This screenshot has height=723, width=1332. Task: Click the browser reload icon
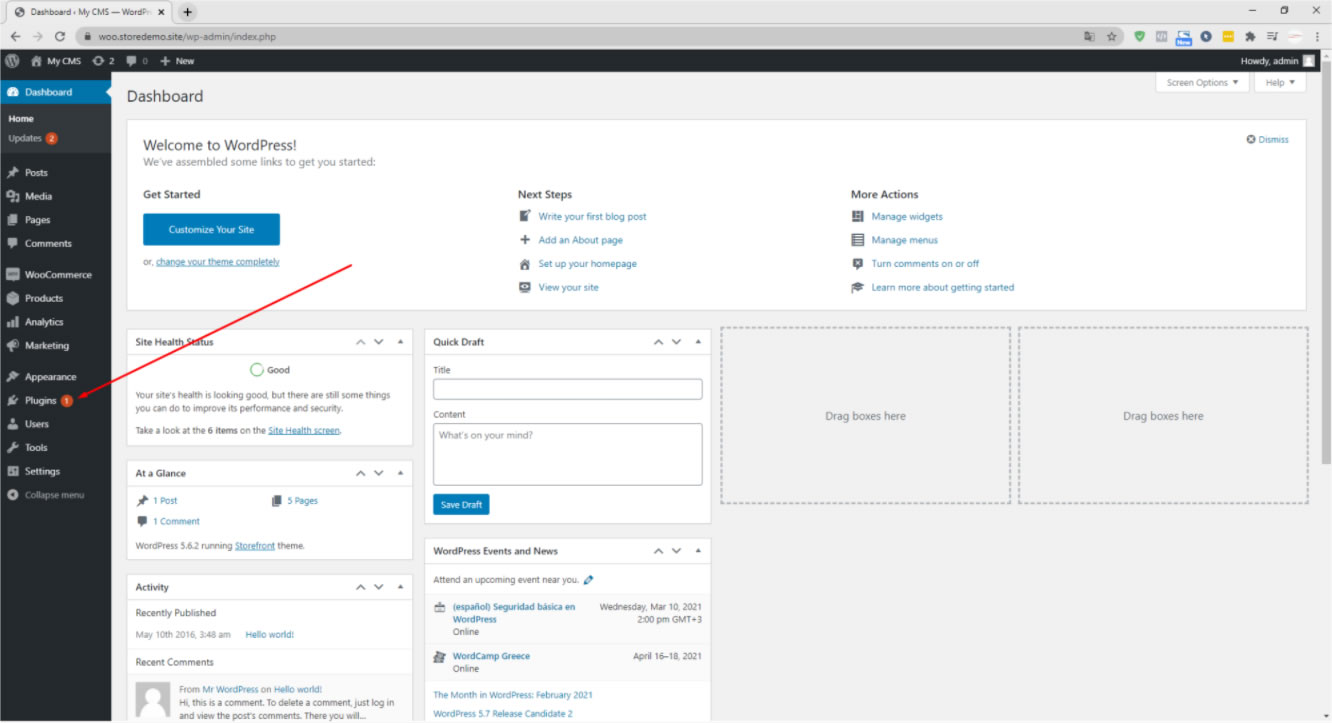click(x=60, y=36)
